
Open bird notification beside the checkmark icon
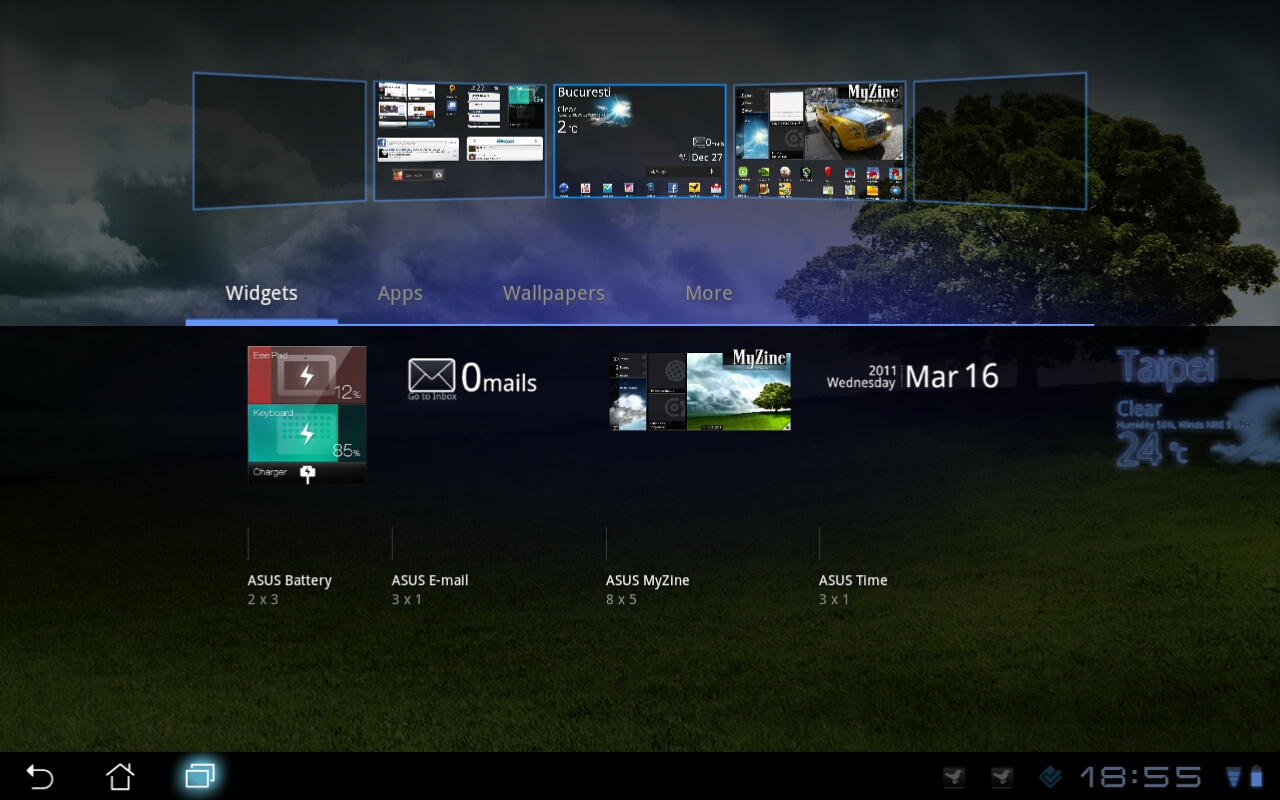(x=1001, y=777)
